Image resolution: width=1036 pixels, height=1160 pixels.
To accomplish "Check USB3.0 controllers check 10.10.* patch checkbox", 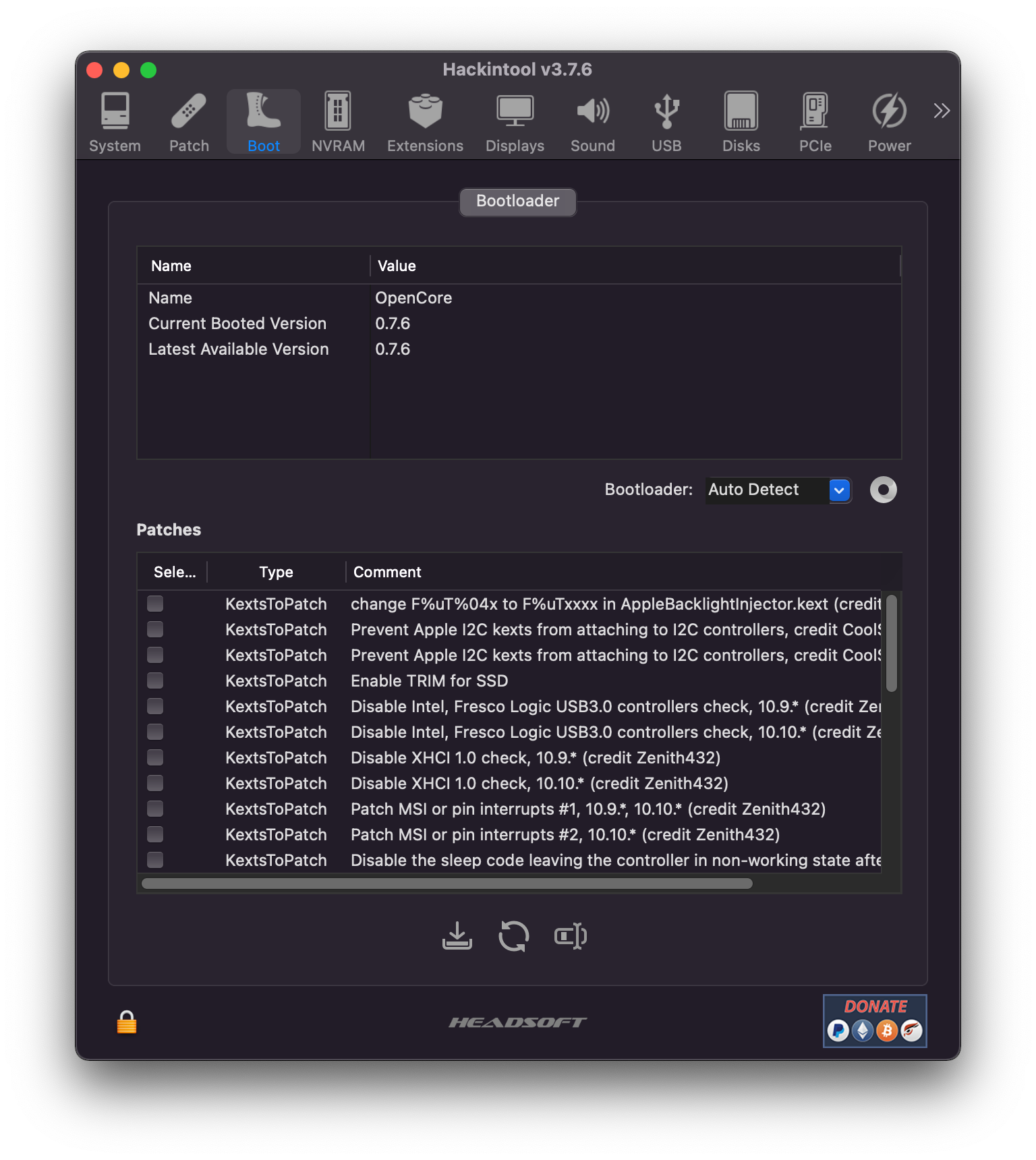I will [x=155, y=732].
